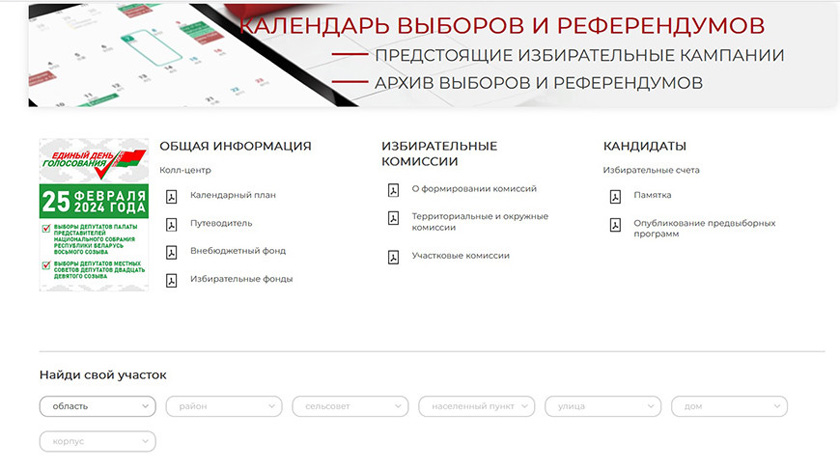Open the сельсовет dropdown list
Screen dimensions: 840x469
[x=350, y=406]
